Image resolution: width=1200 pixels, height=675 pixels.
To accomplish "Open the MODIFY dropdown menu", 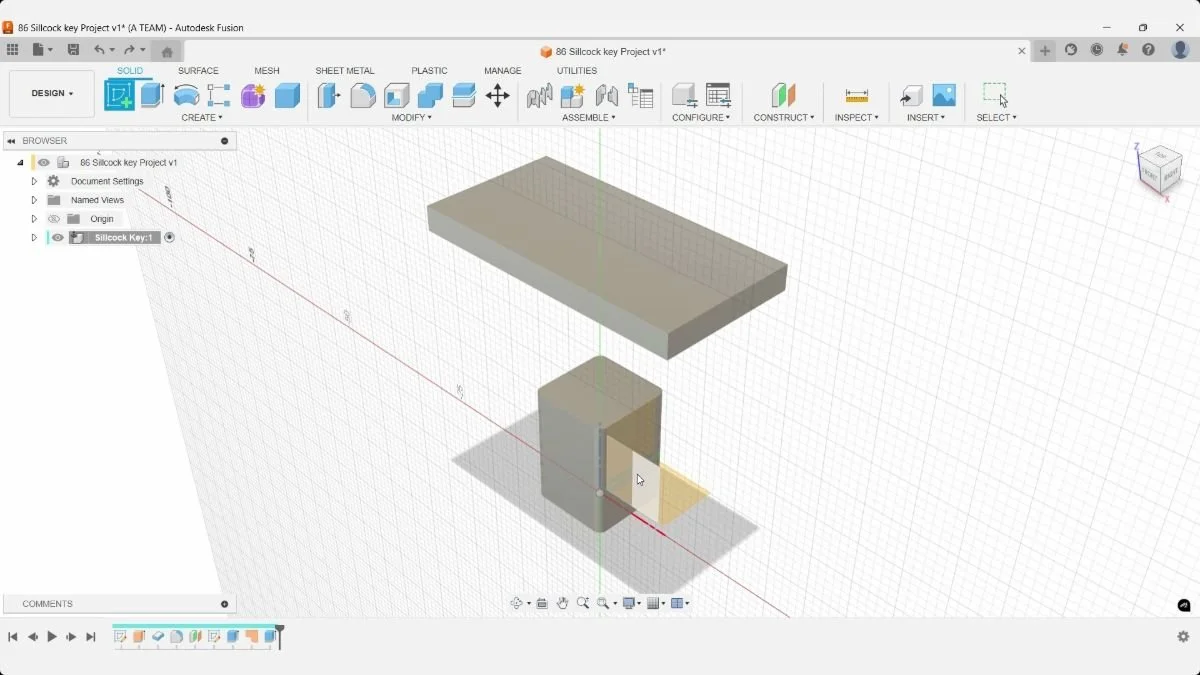I will pyautogui.click(x=411, y=118).
